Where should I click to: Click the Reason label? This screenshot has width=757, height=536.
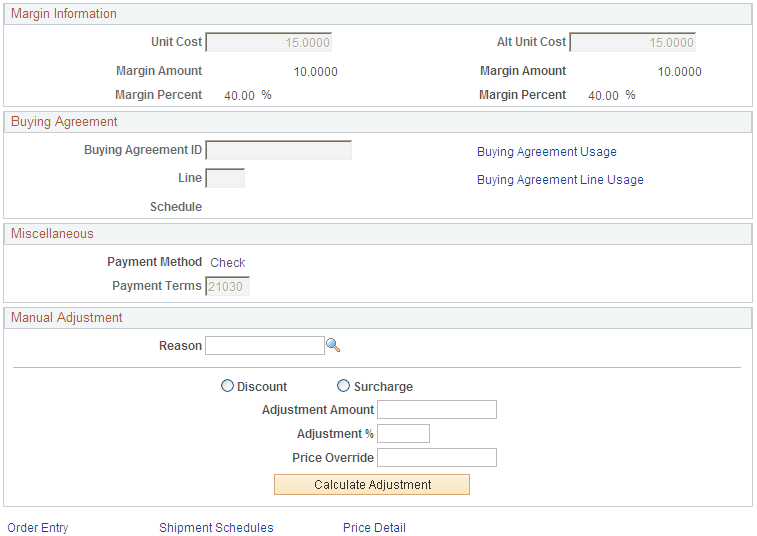pyautogui.click(x=180, y=346)
